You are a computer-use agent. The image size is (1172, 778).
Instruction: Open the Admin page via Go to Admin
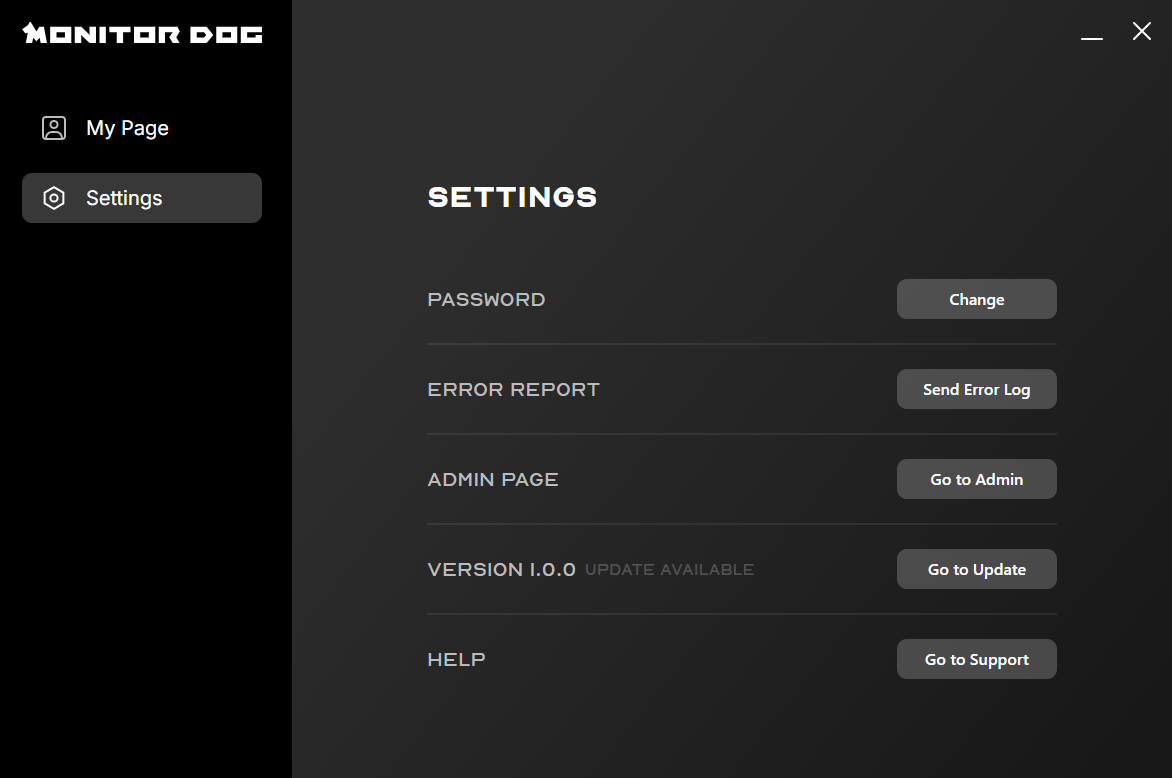coord(976,479)
